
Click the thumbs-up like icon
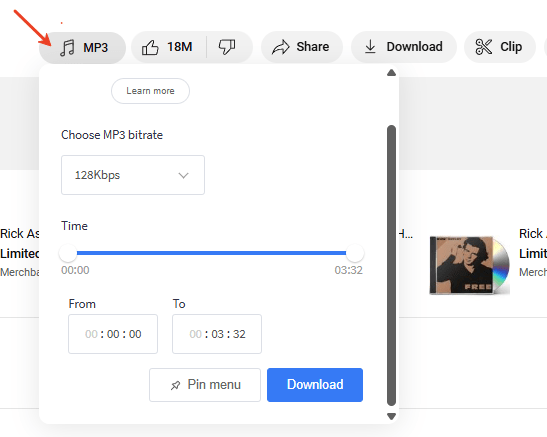coord(150,47)
